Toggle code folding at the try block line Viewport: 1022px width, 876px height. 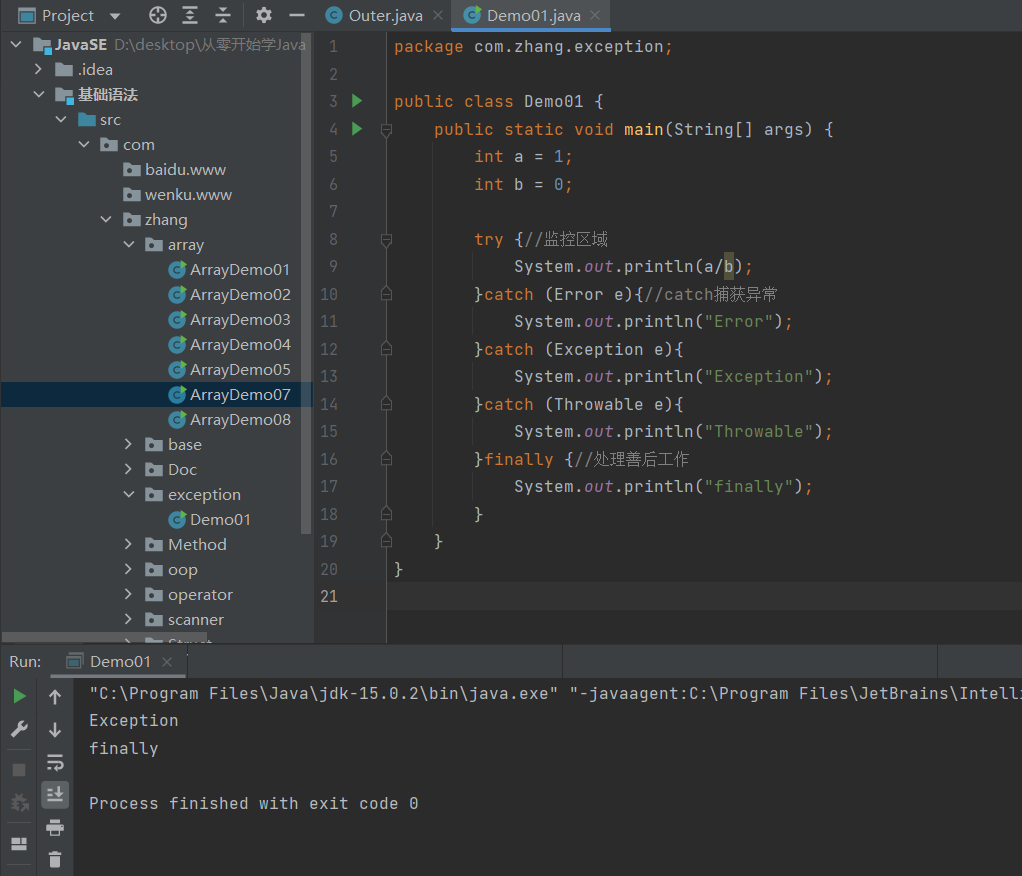[x=386, y=240]
